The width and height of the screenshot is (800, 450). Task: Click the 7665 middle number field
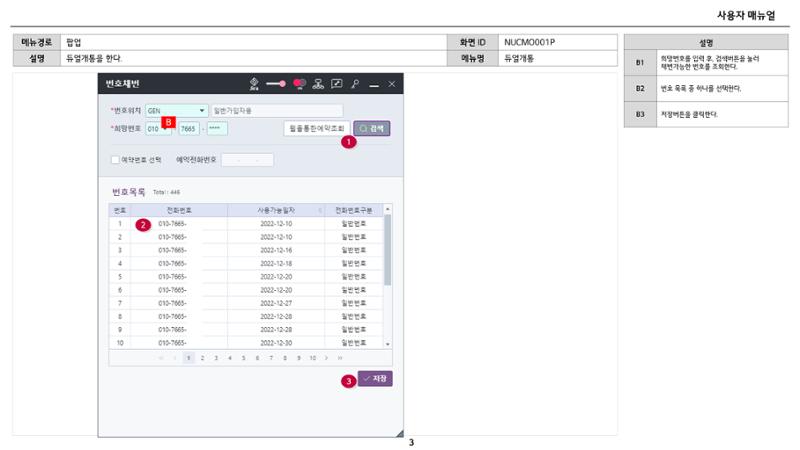[x=188, y=129]
